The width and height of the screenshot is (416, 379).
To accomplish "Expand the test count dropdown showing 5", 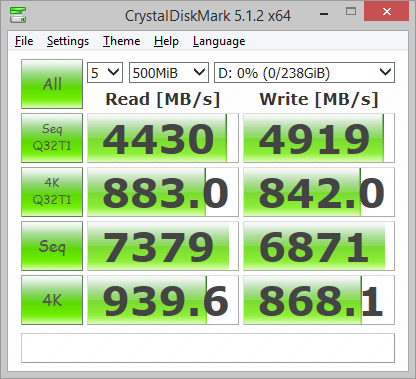I will click(x=105, y=72).
